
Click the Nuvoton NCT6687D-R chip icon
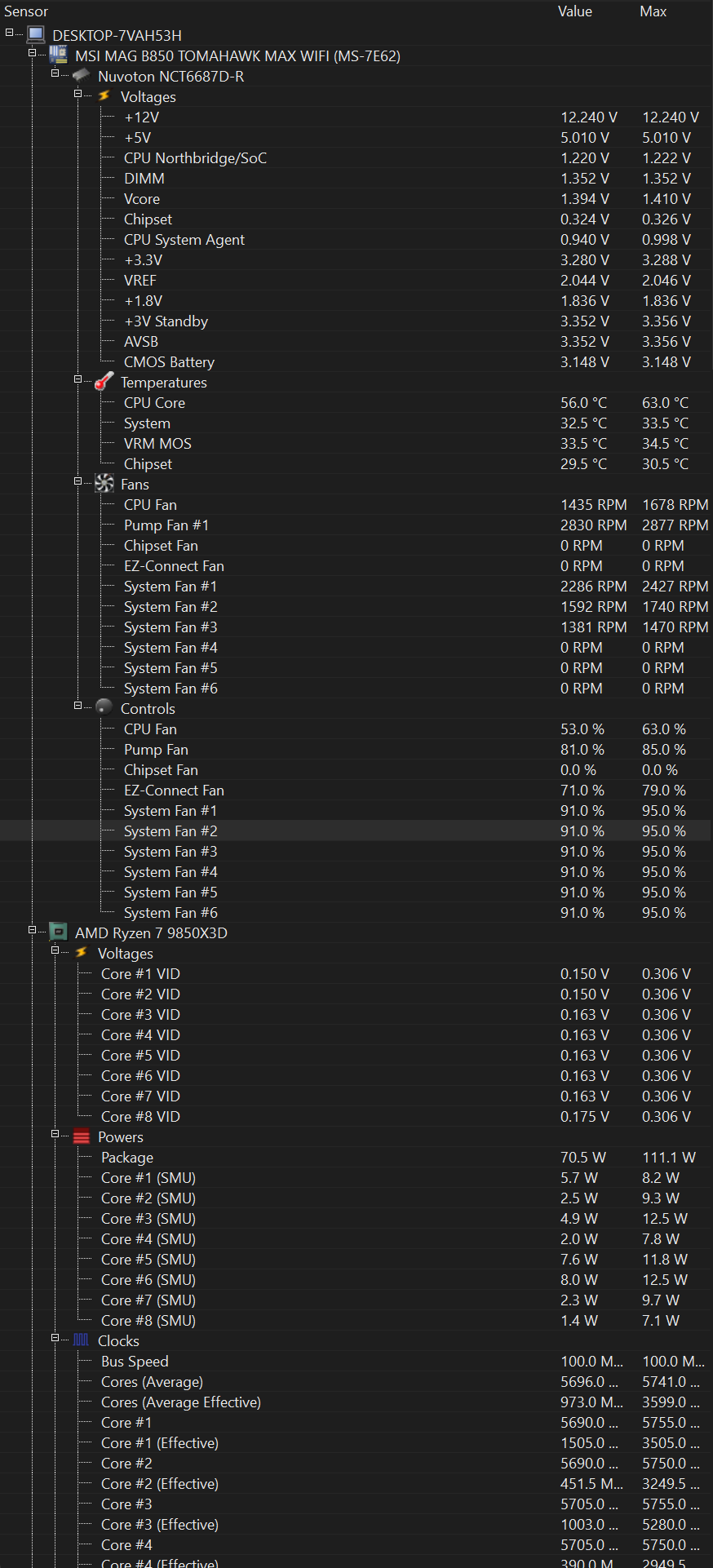tap(81, 76)
